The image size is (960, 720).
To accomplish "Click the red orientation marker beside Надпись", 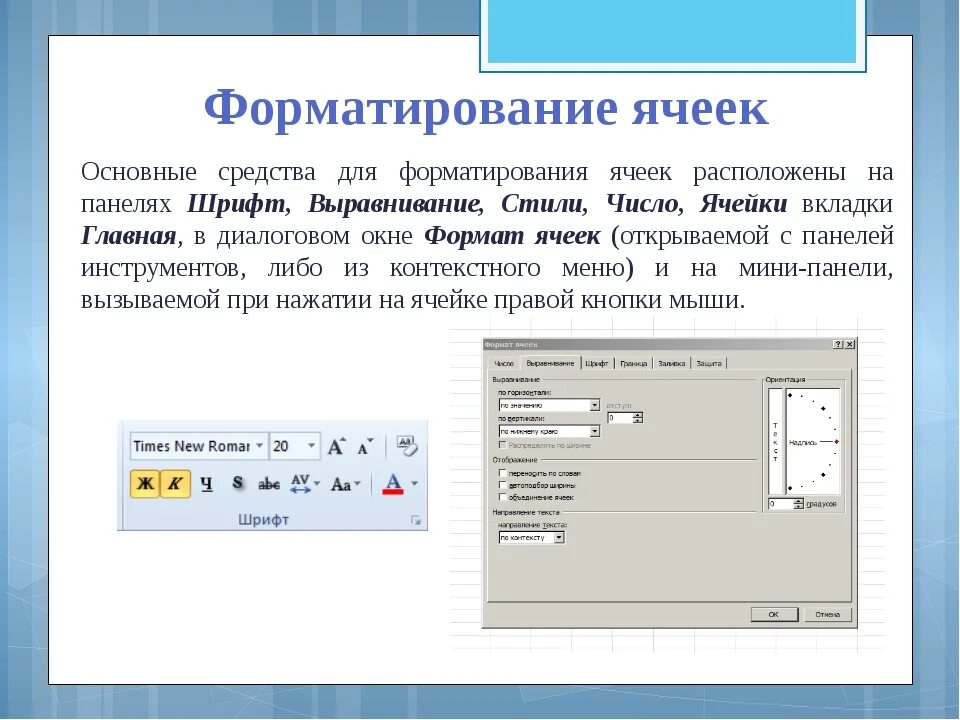I will pos(836,441).
